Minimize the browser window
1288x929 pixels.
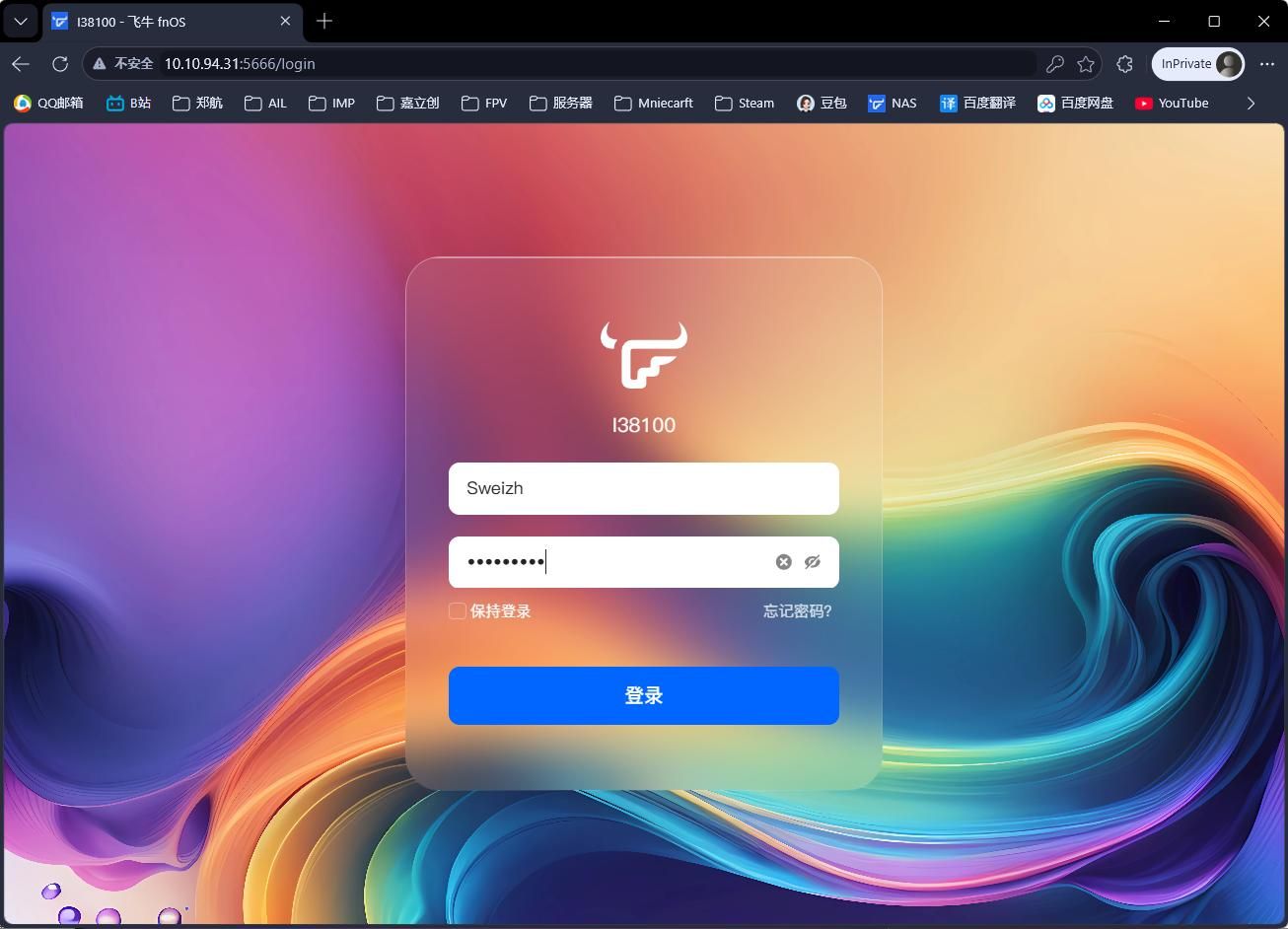tap(1165, 21)
